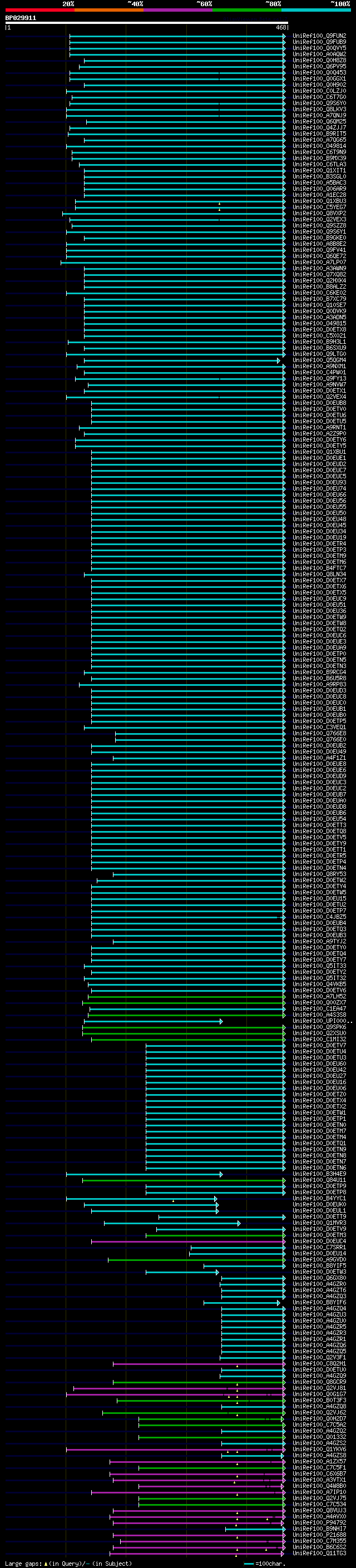Select hit label UniRef100_A0AQW2
Viewport: 356px width, 1568px height.
[x=319, y=54]
